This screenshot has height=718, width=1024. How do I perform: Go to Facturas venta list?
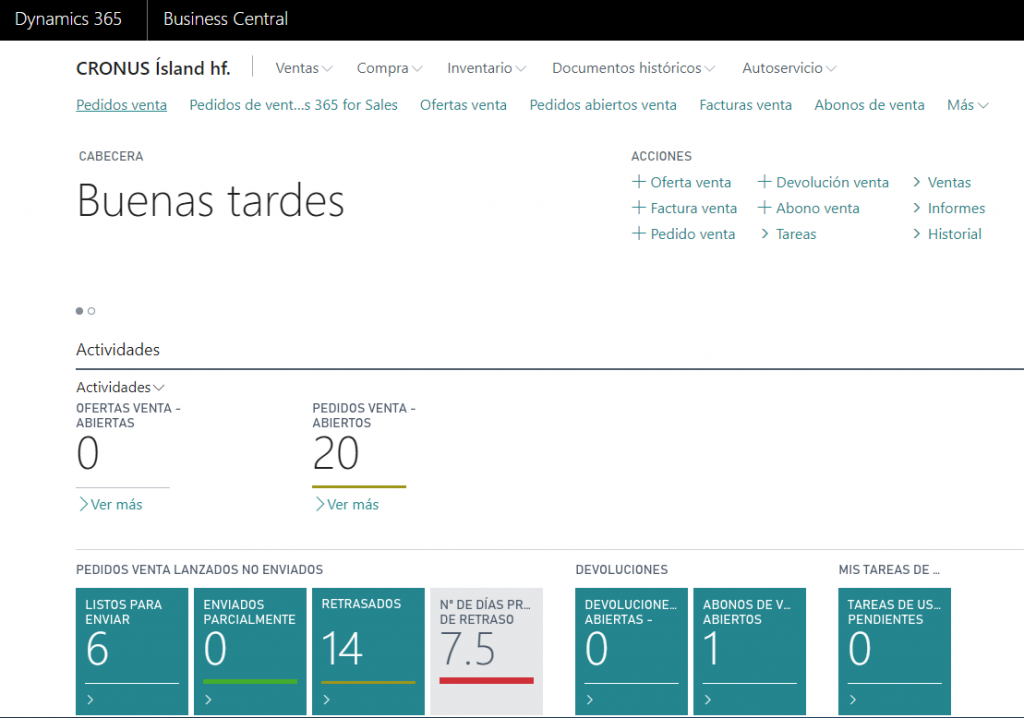745,105
